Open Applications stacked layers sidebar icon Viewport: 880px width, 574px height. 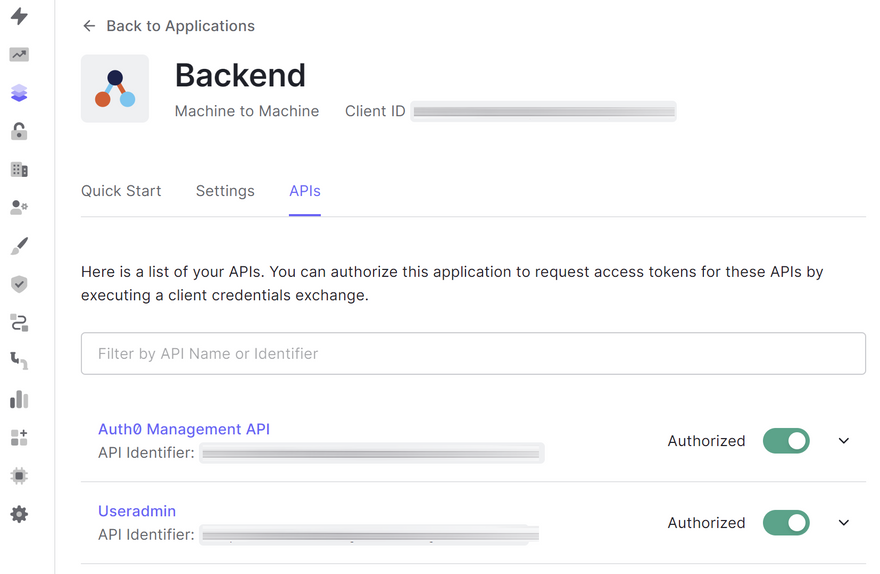[19, 93]
